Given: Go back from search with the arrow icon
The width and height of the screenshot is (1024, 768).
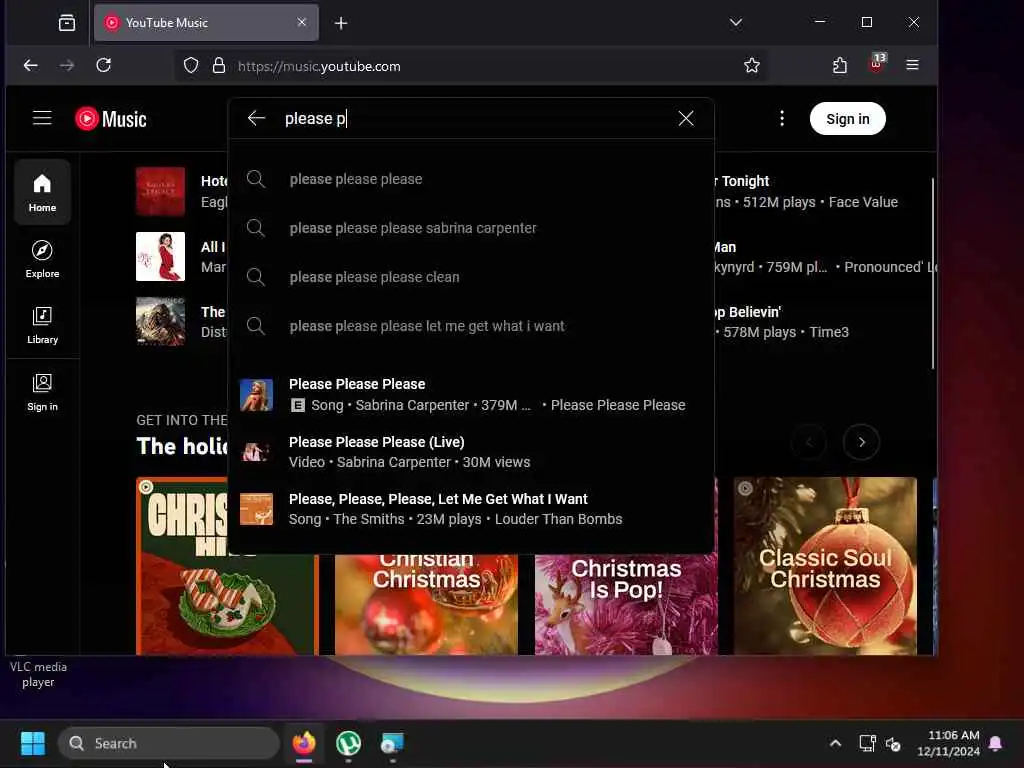Looking at the screenshot, I should [x=256, y=118].
